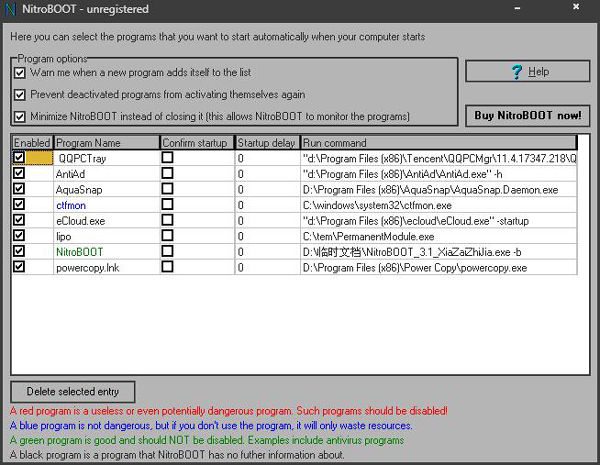Toggle Prevent deactivated programs from activating again

20,95
